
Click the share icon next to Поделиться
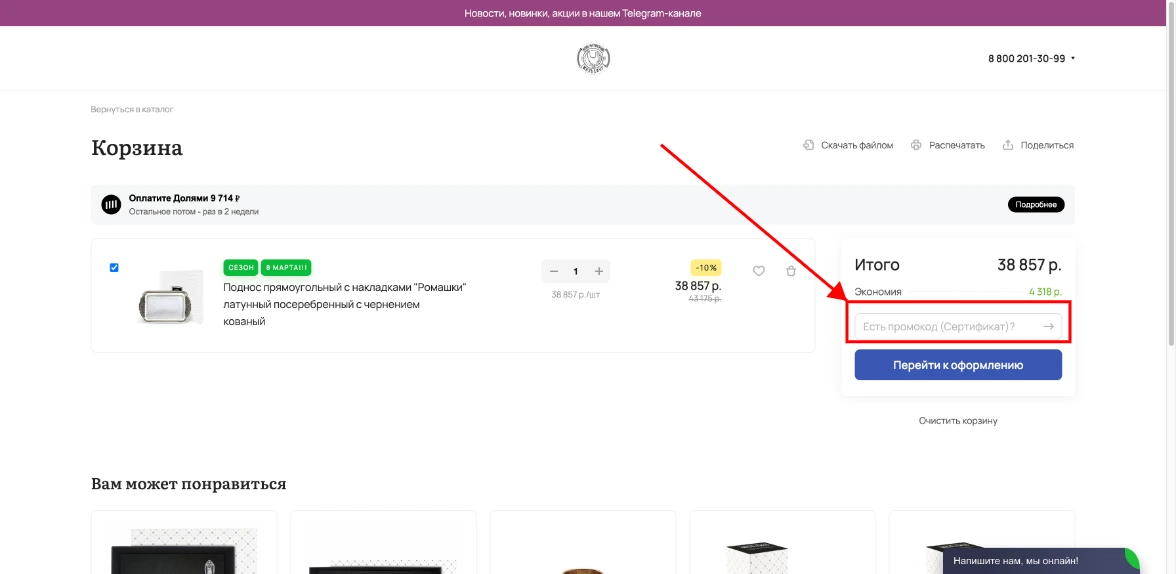click(1008, 145)
